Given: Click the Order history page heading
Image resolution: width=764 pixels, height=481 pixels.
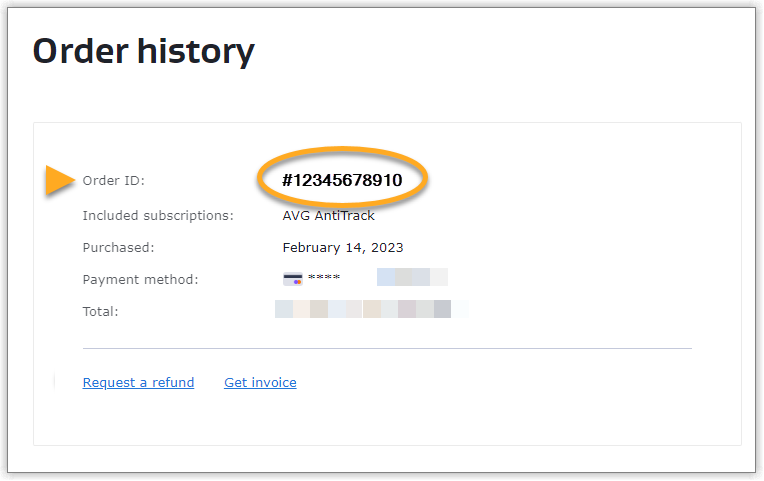Looking at the screenshot, I should pyautogui.click(x=143, y=51).
